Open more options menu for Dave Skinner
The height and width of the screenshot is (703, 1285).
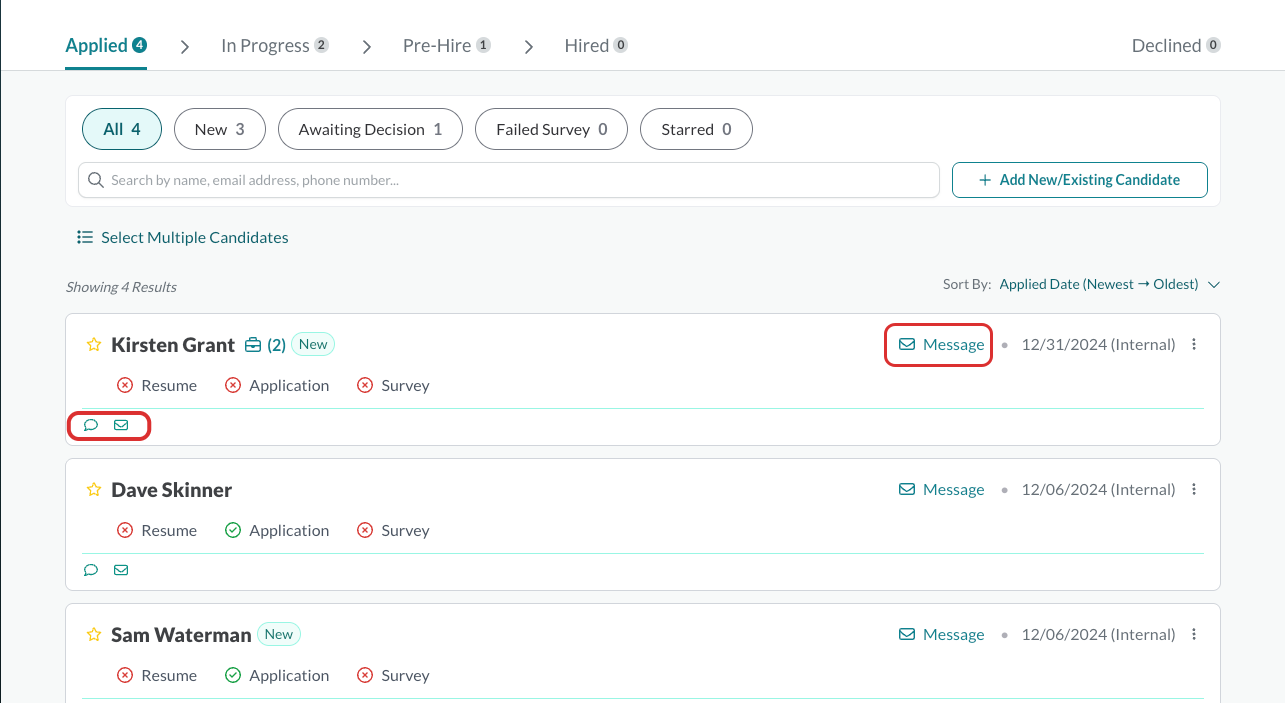pyautogui.click(x=1194, y=490)
